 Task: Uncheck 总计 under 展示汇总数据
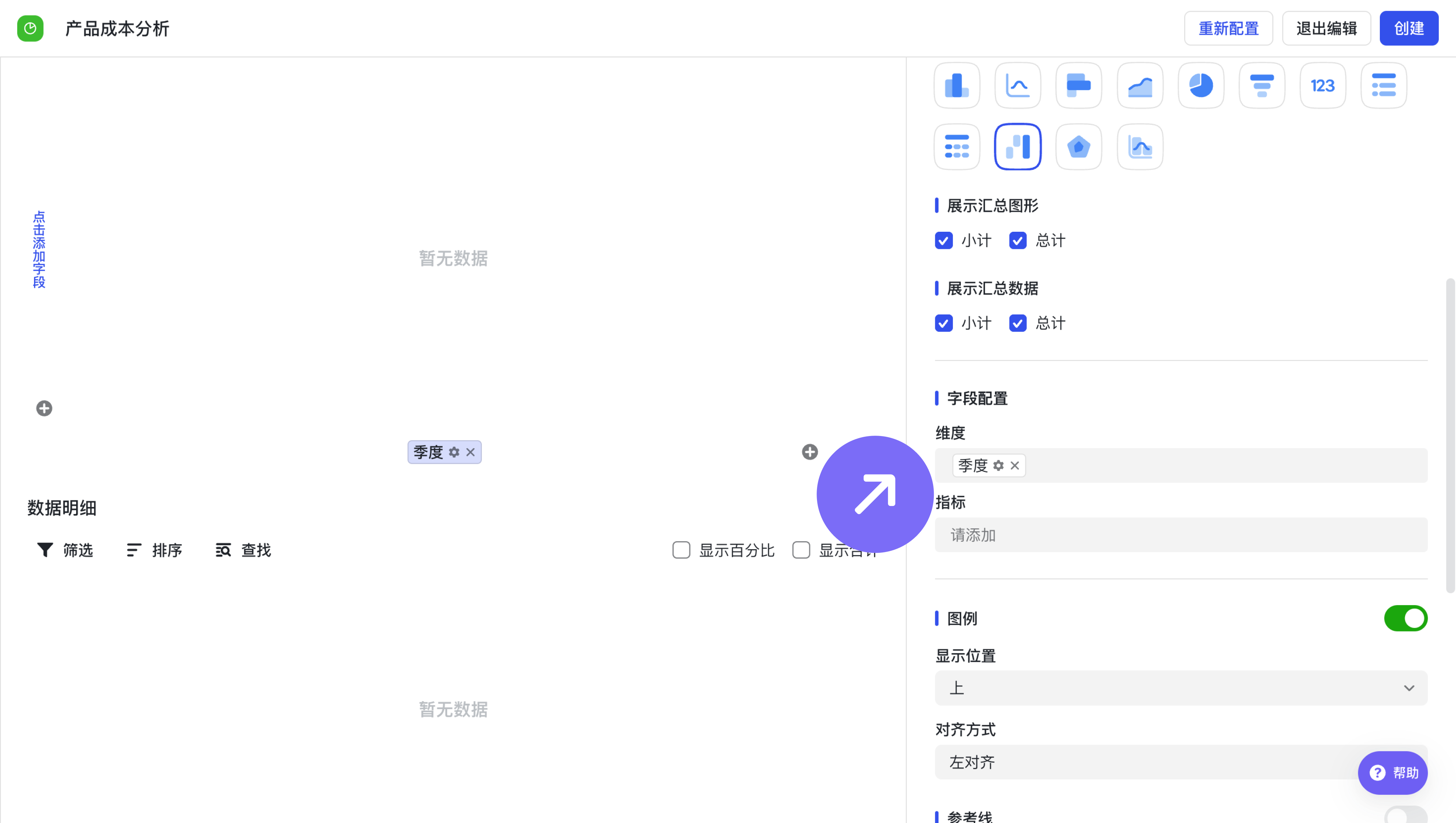coord(1017,323)
